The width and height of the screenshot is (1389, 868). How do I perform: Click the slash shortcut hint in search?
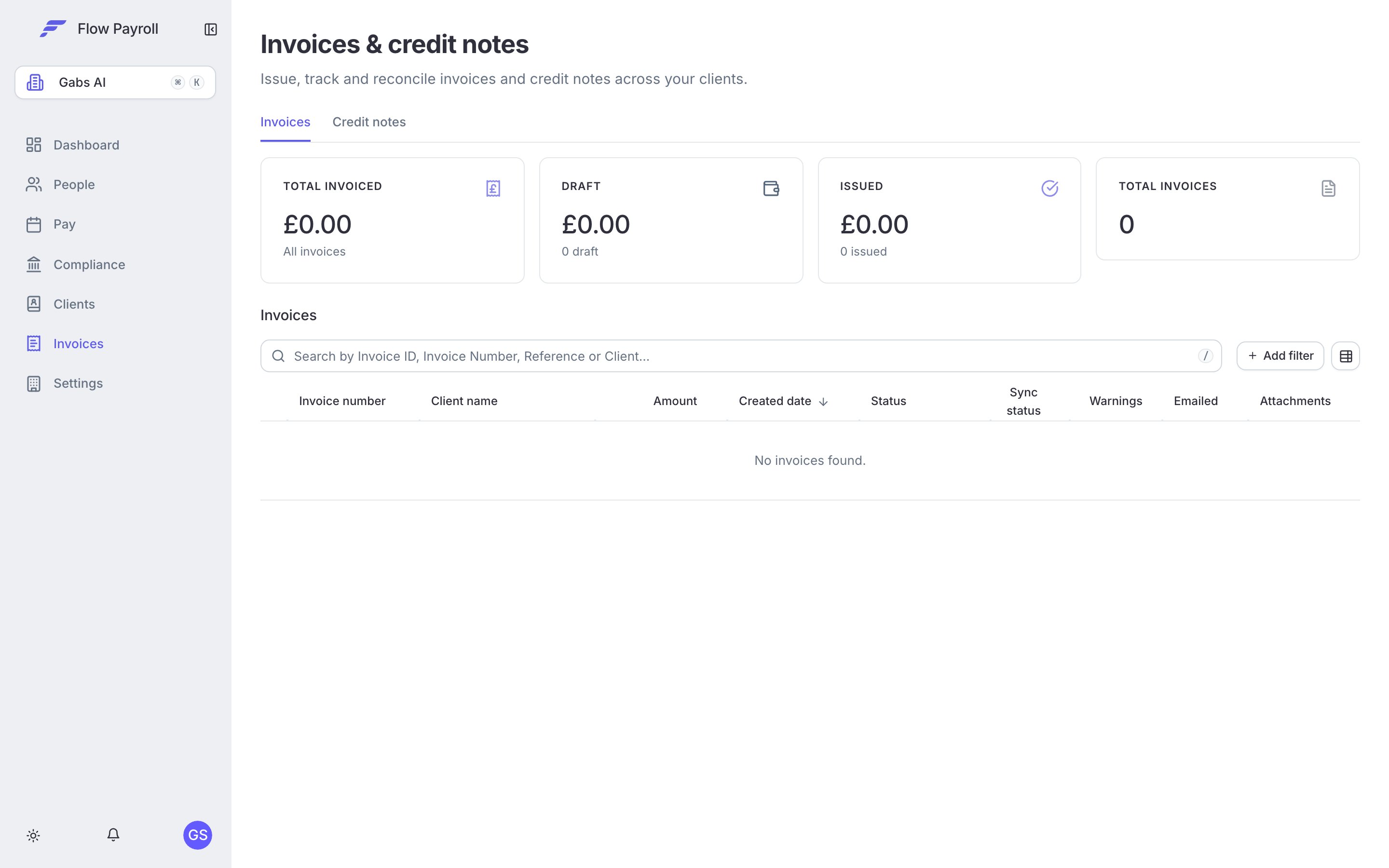[1205, 356]
